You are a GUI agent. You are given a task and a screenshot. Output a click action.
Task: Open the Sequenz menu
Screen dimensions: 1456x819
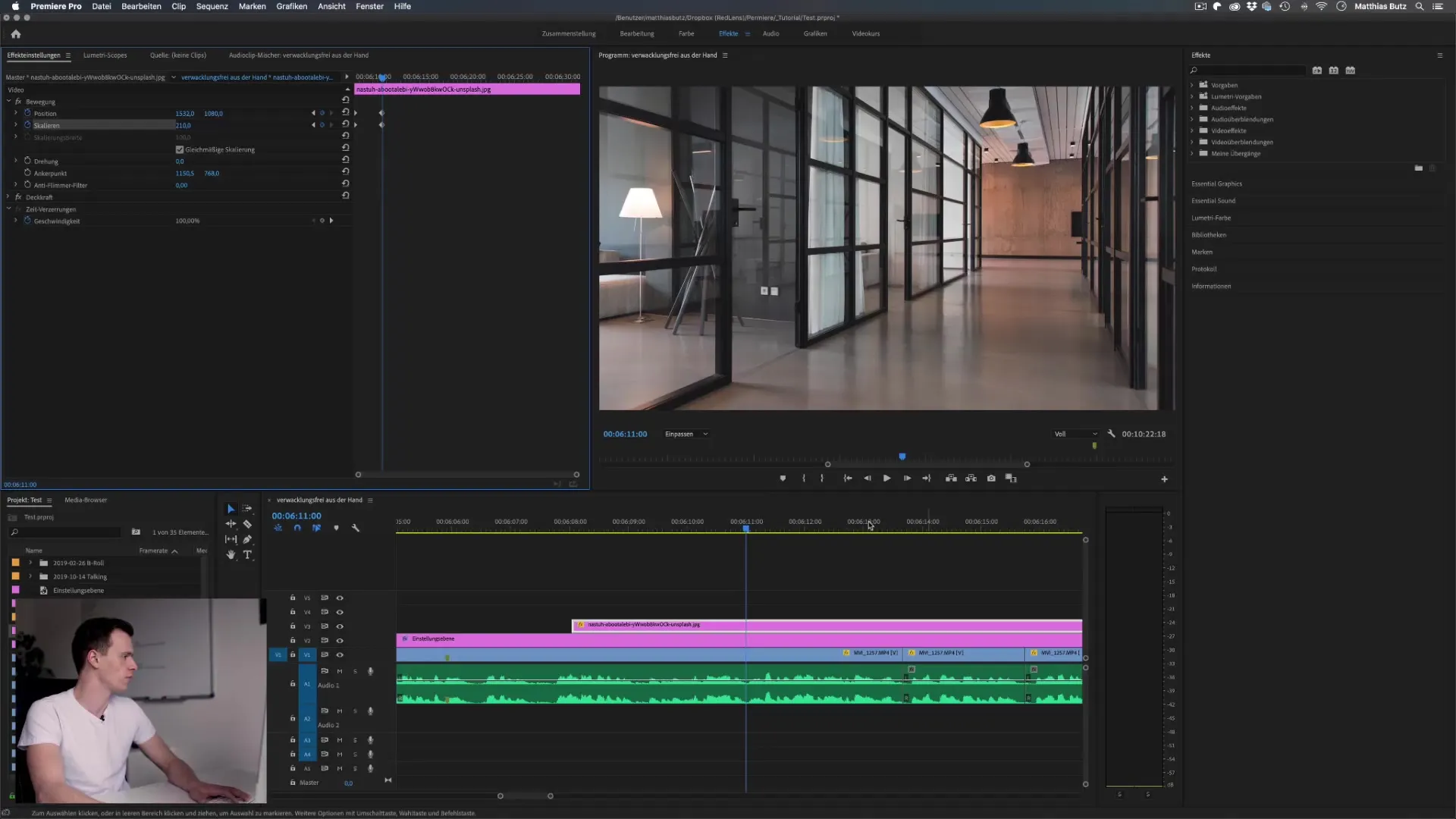pyautogui.click(x=212, y=6)
